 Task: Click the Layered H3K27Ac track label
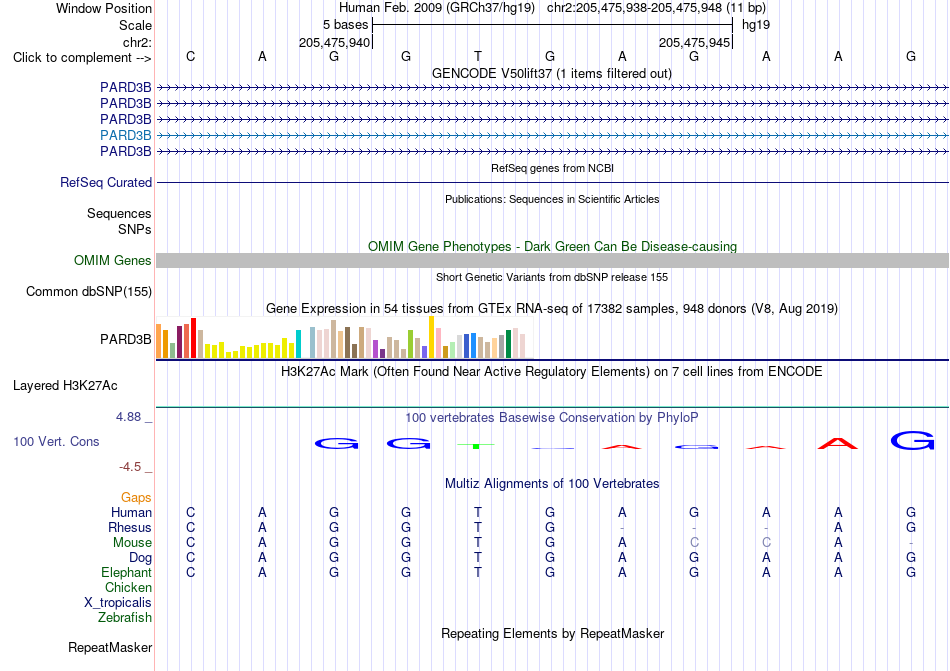(x=65, y=386)
